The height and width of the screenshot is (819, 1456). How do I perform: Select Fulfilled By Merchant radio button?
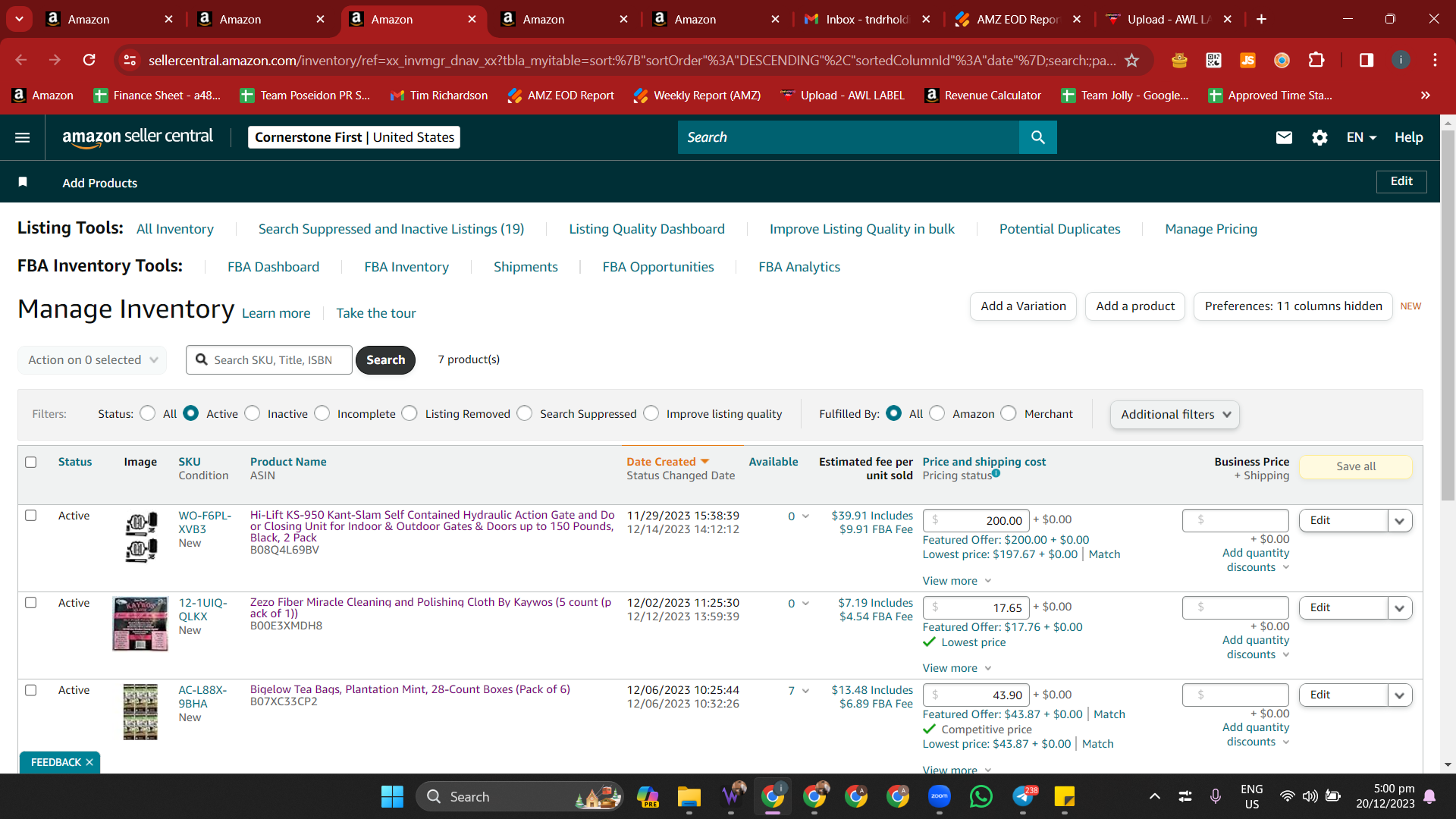click(x=1009, y=413)
